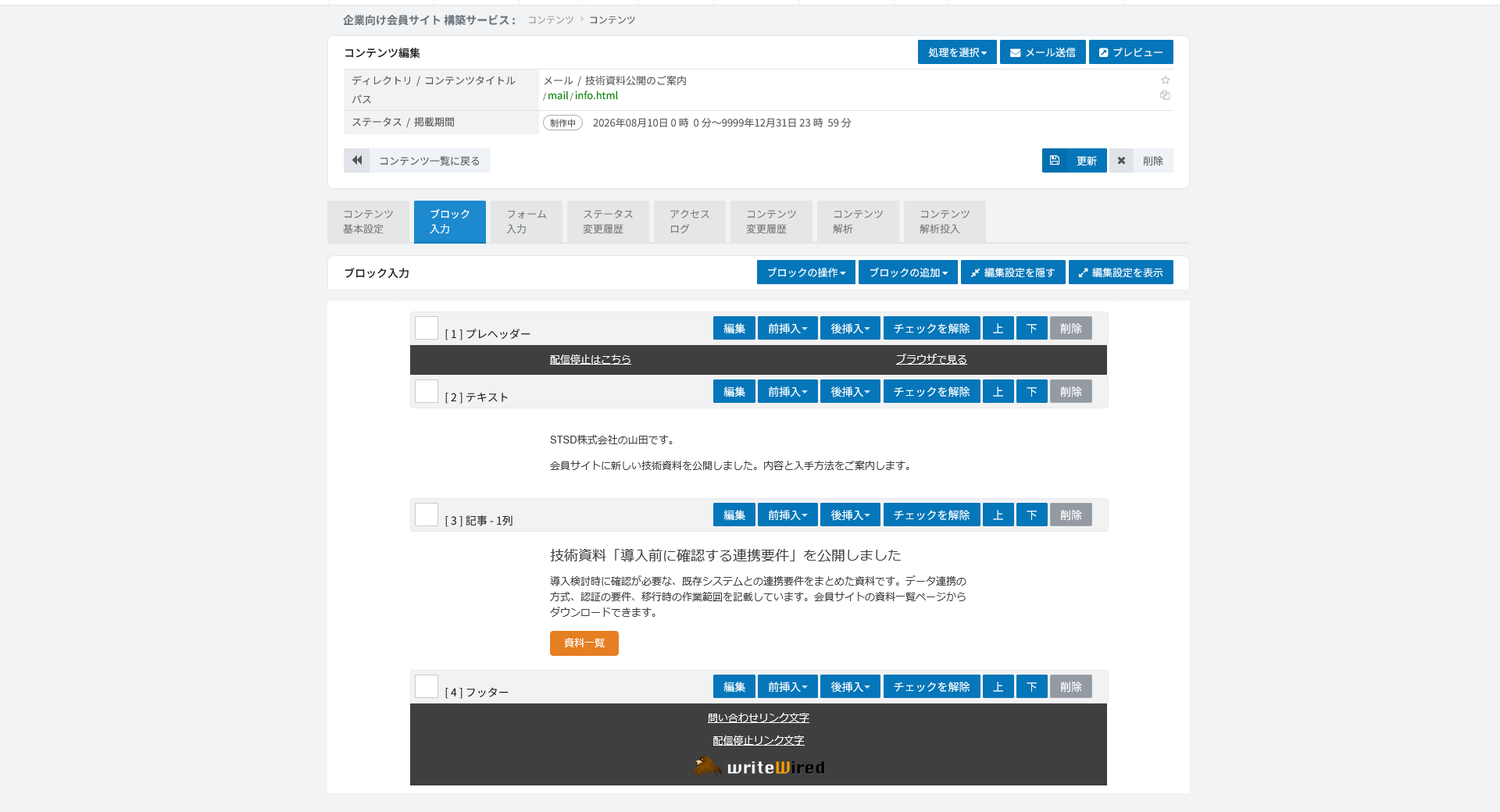This screenshot has height=812, width=1500.
Task: Move プレヘッダー block down with 下
Action: coord(1032,329)
